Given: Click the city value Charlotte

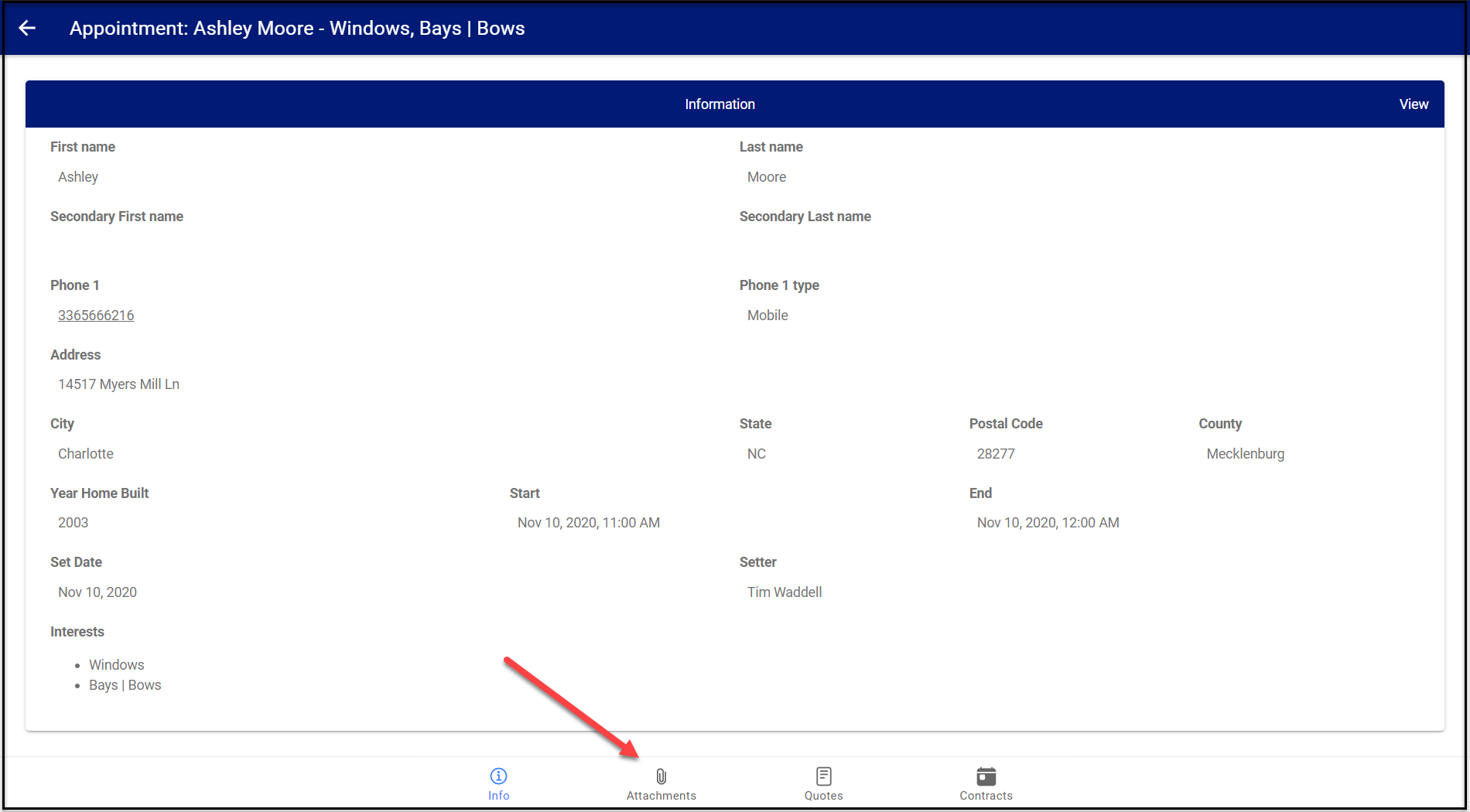Looking at the screenshot, I should (x=86, y=454).
